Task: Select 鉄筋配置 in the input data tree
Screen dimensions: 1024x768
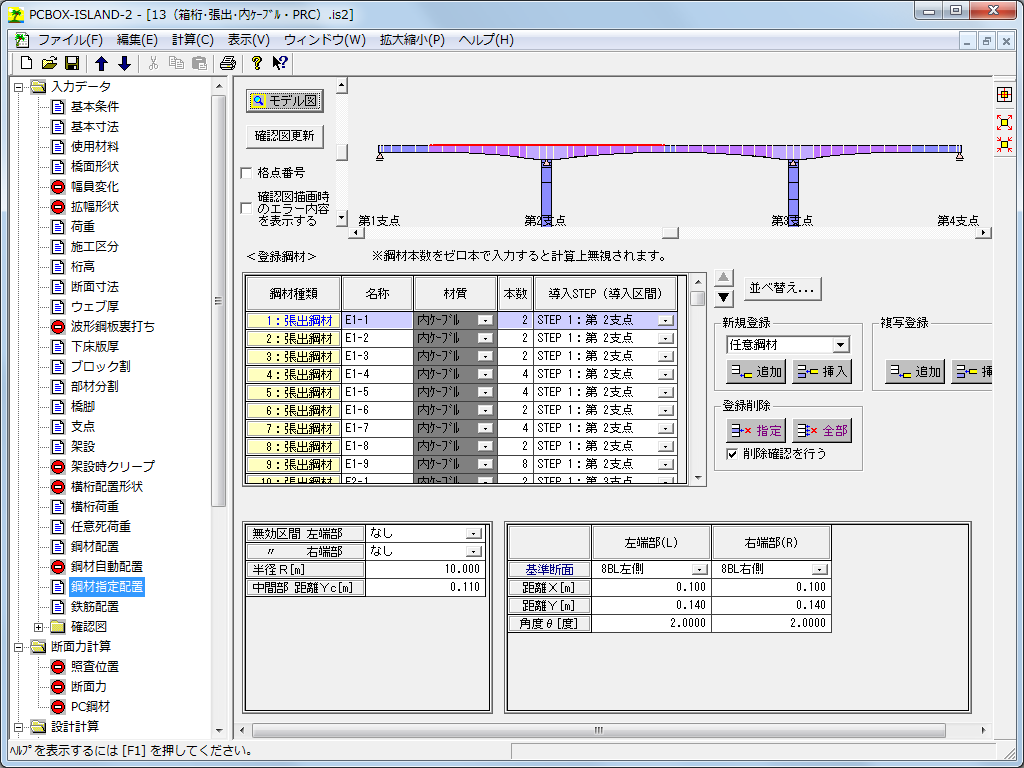Action: (x=94, y=607)
